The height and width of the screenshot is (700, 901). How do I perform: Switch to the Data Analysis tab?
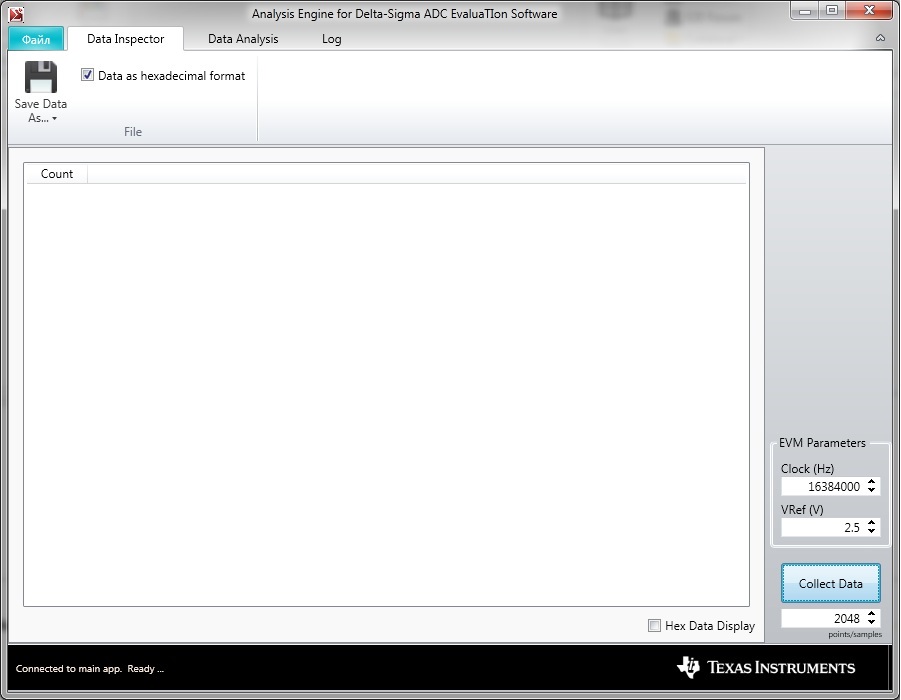pos(243,39)
